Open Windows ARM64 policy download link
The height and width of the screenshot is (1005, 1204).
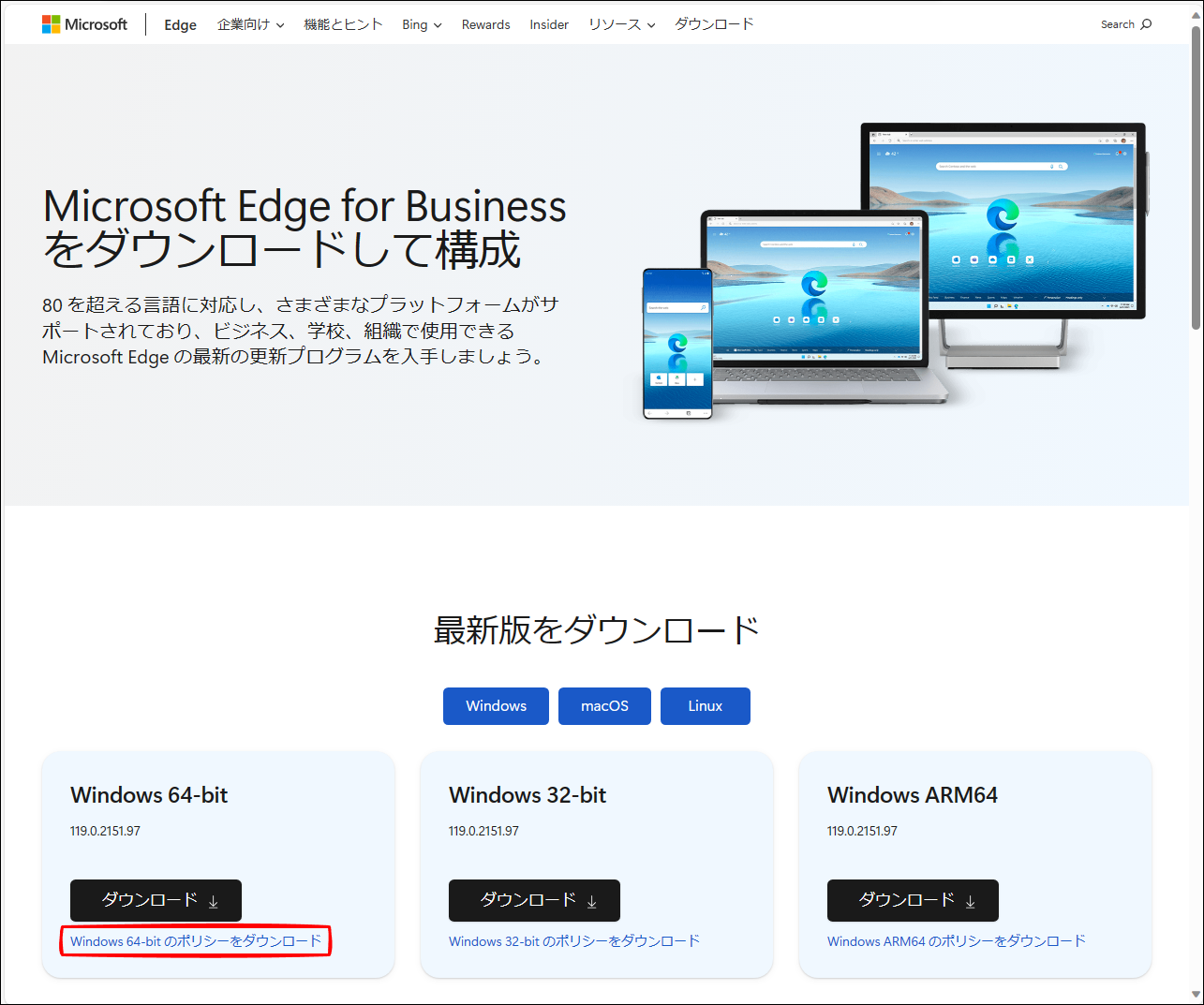click(x=956, y=941)
